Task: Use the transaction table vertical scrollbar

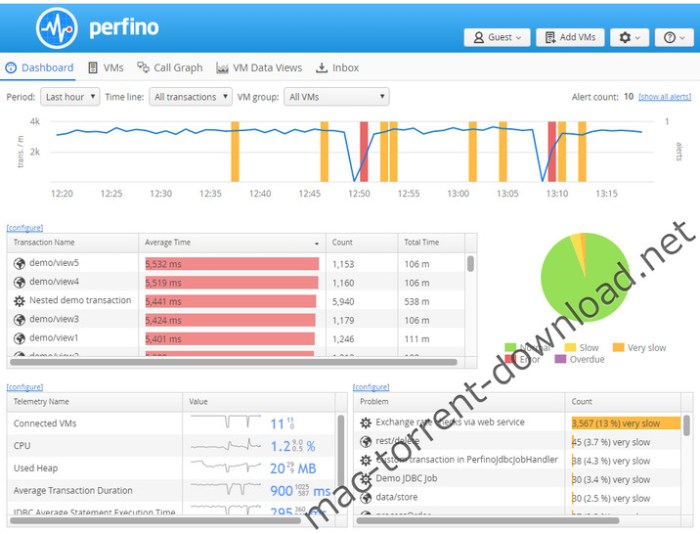Action: pos(471,263)
